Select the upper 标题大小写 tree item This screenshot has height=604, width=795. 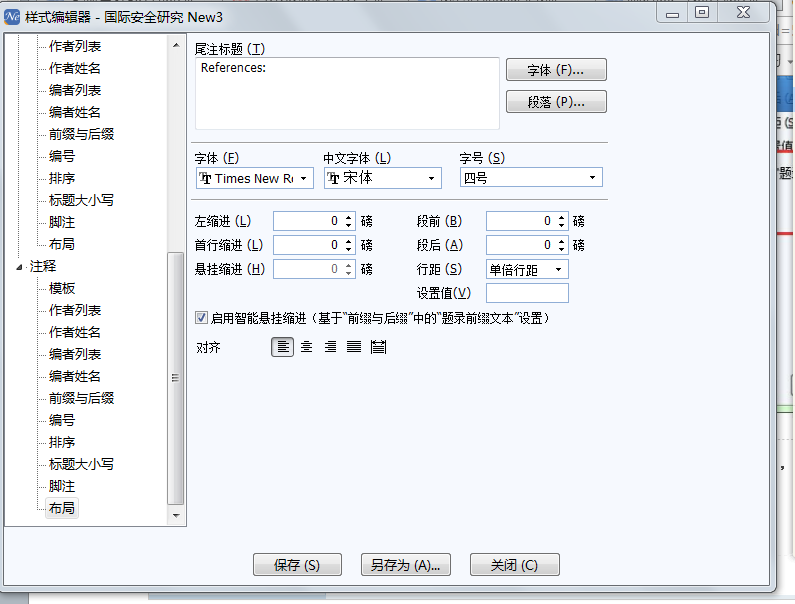click(x=81, y=200)
